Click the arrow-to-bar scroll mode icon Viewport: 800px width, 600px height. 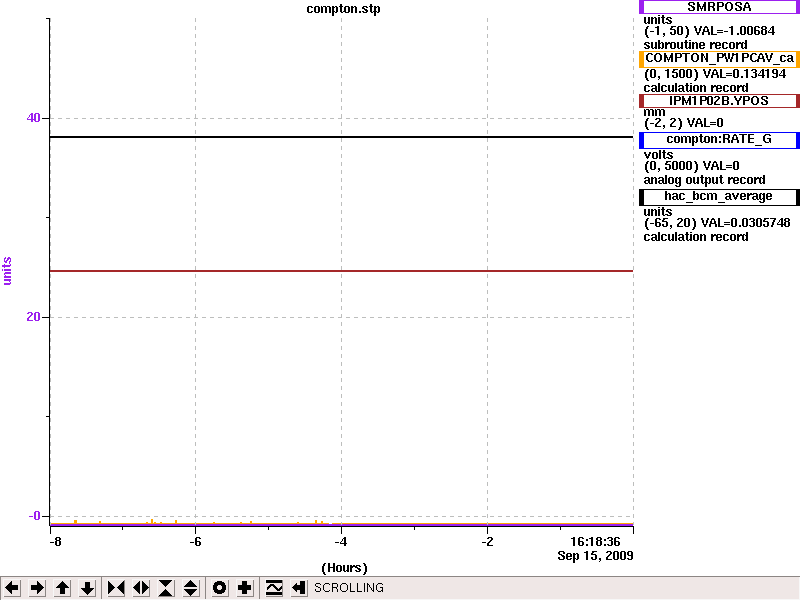[x=299, y=588]
